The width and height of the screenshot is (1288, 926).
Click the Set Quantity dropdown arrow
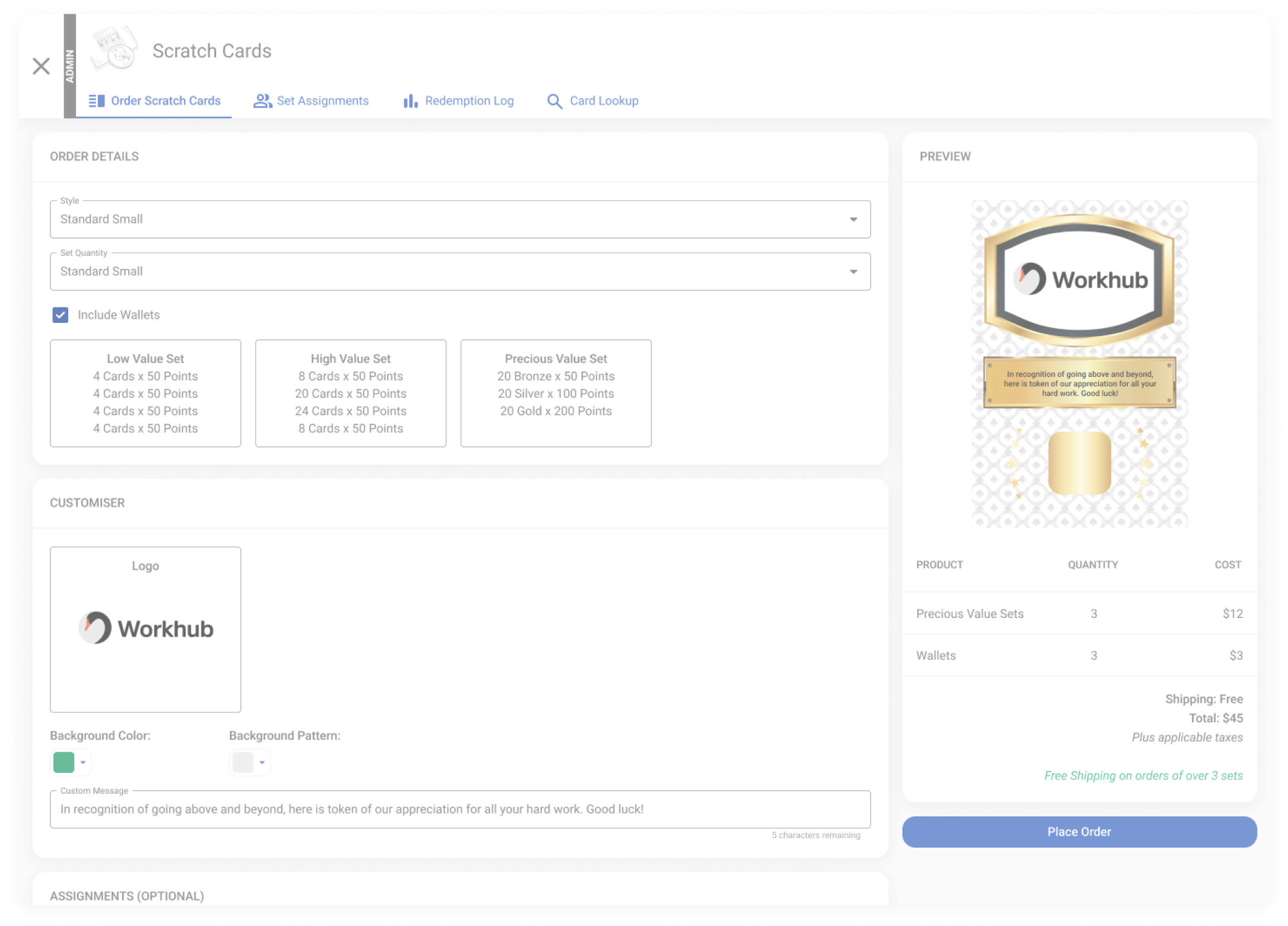(x=853, y=272)
